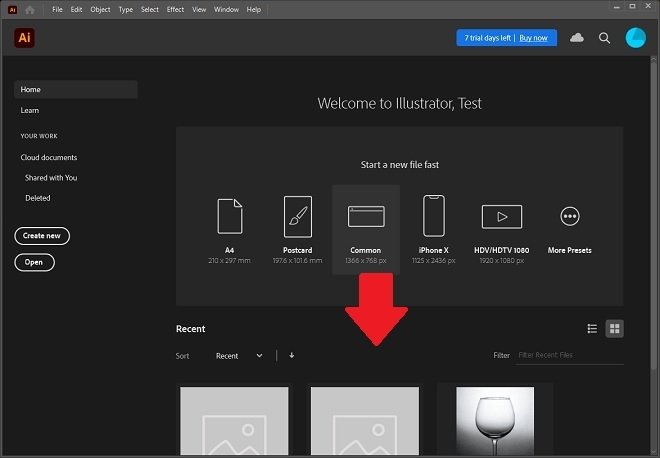Open the first placeholder recent file thumbnail
660x458 pixels.
pyautogui.click(x=234, y=421)
